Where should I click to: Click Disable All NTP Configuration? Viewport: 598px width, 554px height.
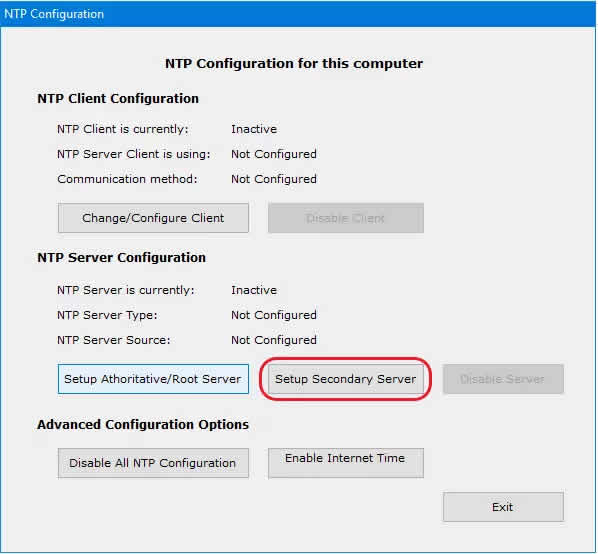pos(153,463)
